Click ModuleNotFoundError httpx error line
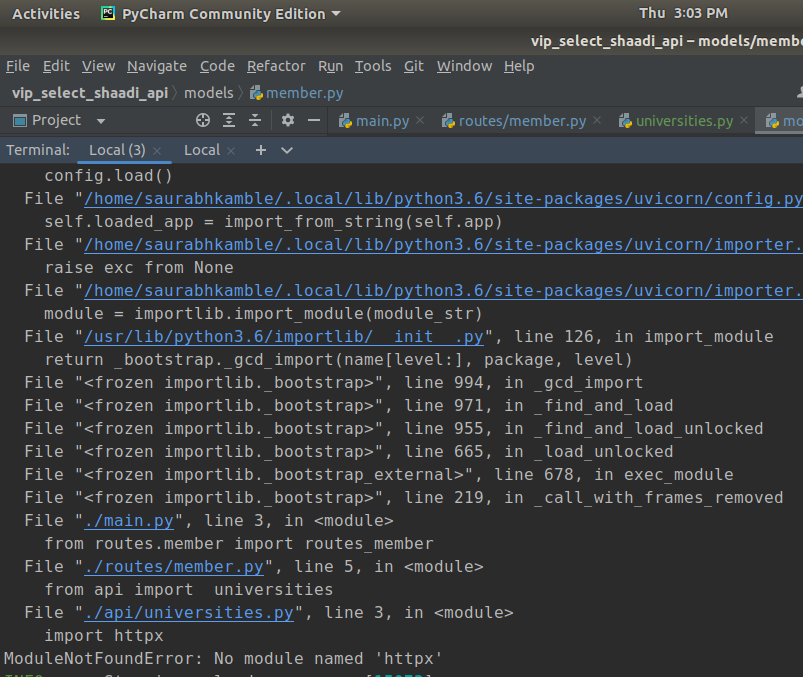 pyautogui.click(x=223, y=659)
